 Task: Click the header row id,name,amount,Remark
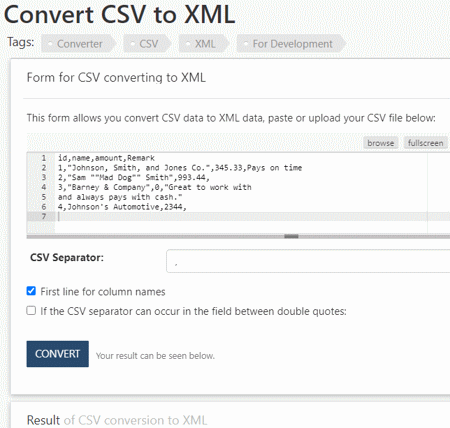coord(106,158)
